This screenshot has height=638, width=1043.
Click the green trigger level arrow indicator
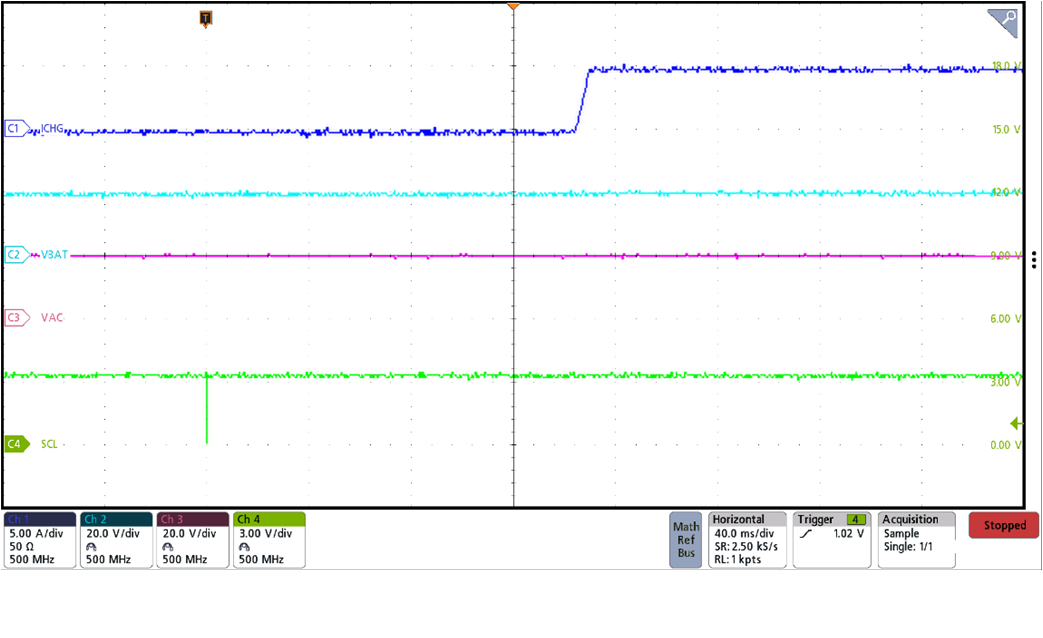tap(1016, 423)
